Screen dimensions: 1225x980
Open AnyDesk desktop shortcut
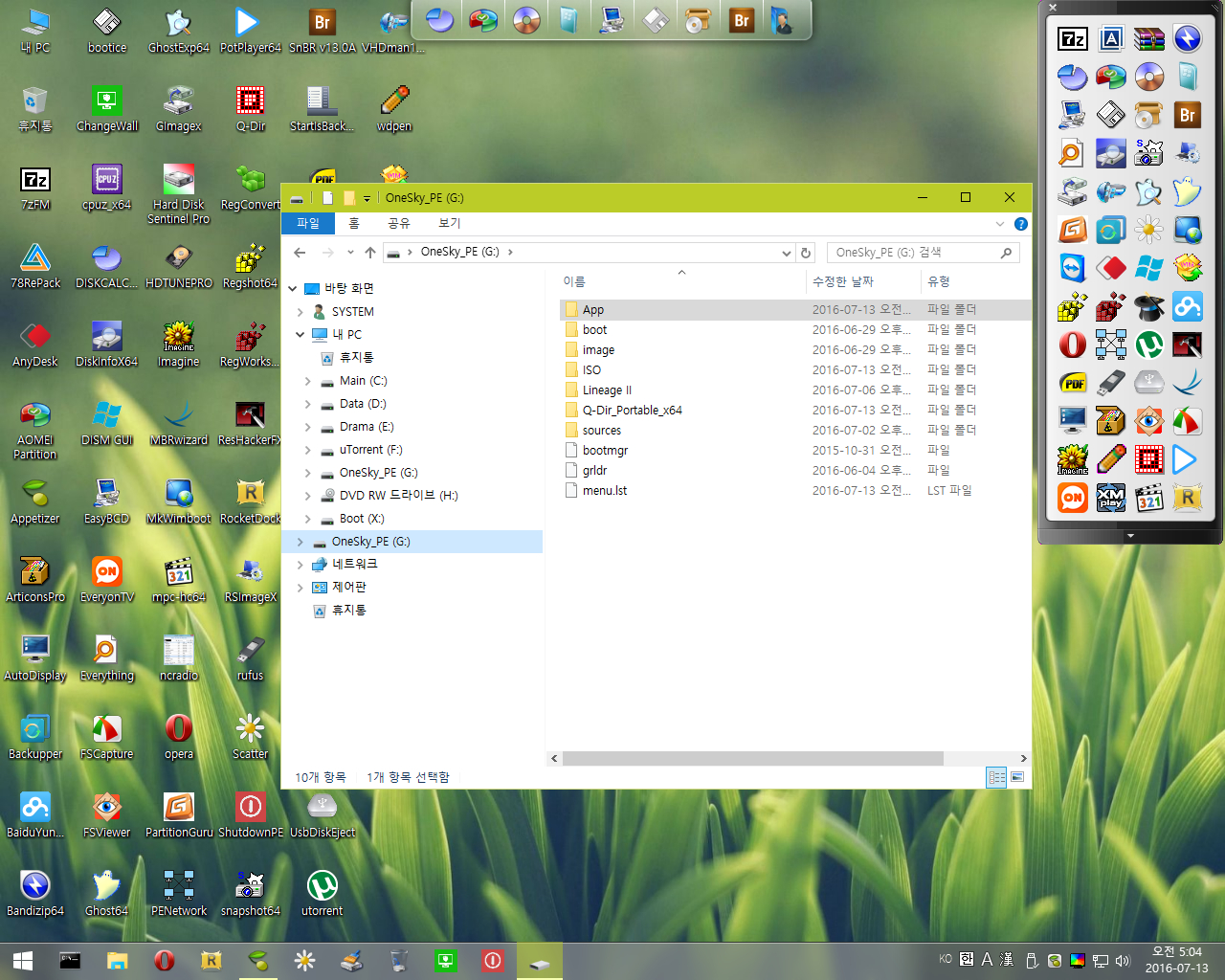point(35,345)
